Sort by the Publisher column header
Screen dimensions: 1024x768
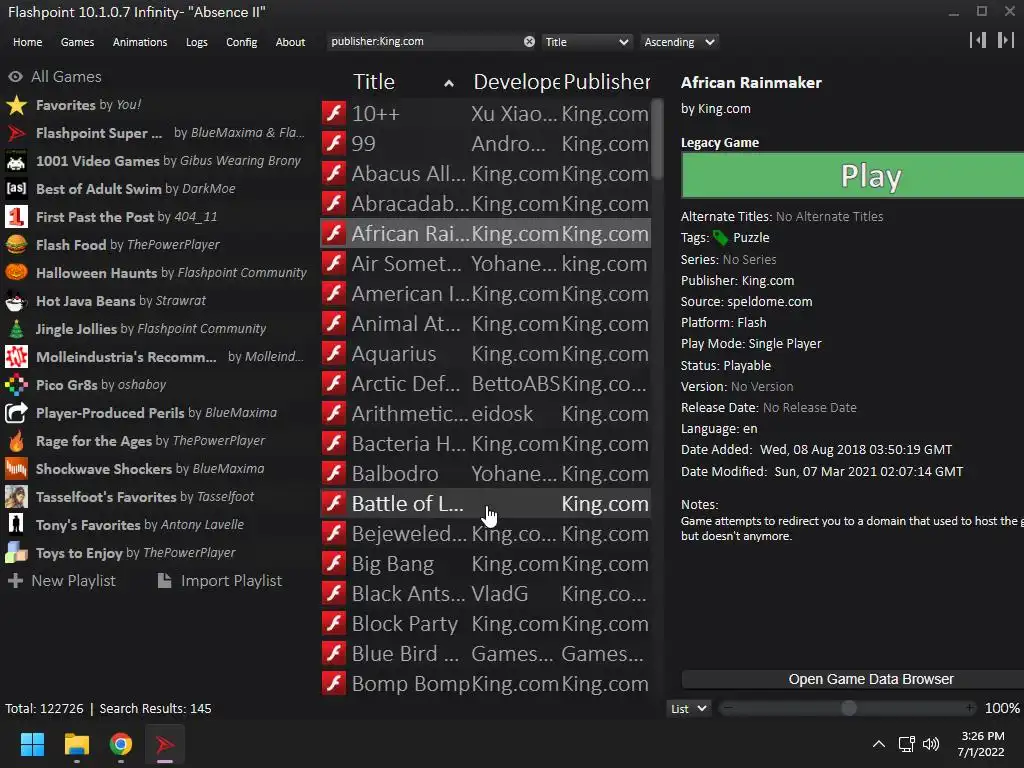[x=606, y=82]
